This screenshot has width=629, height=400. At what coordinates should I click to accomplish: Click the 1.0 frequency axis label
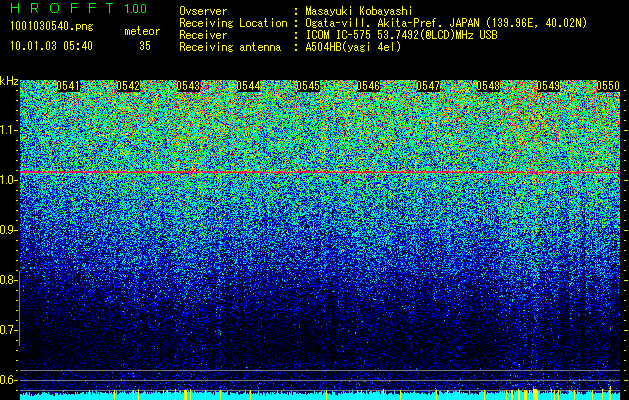(x=8, y=180)
